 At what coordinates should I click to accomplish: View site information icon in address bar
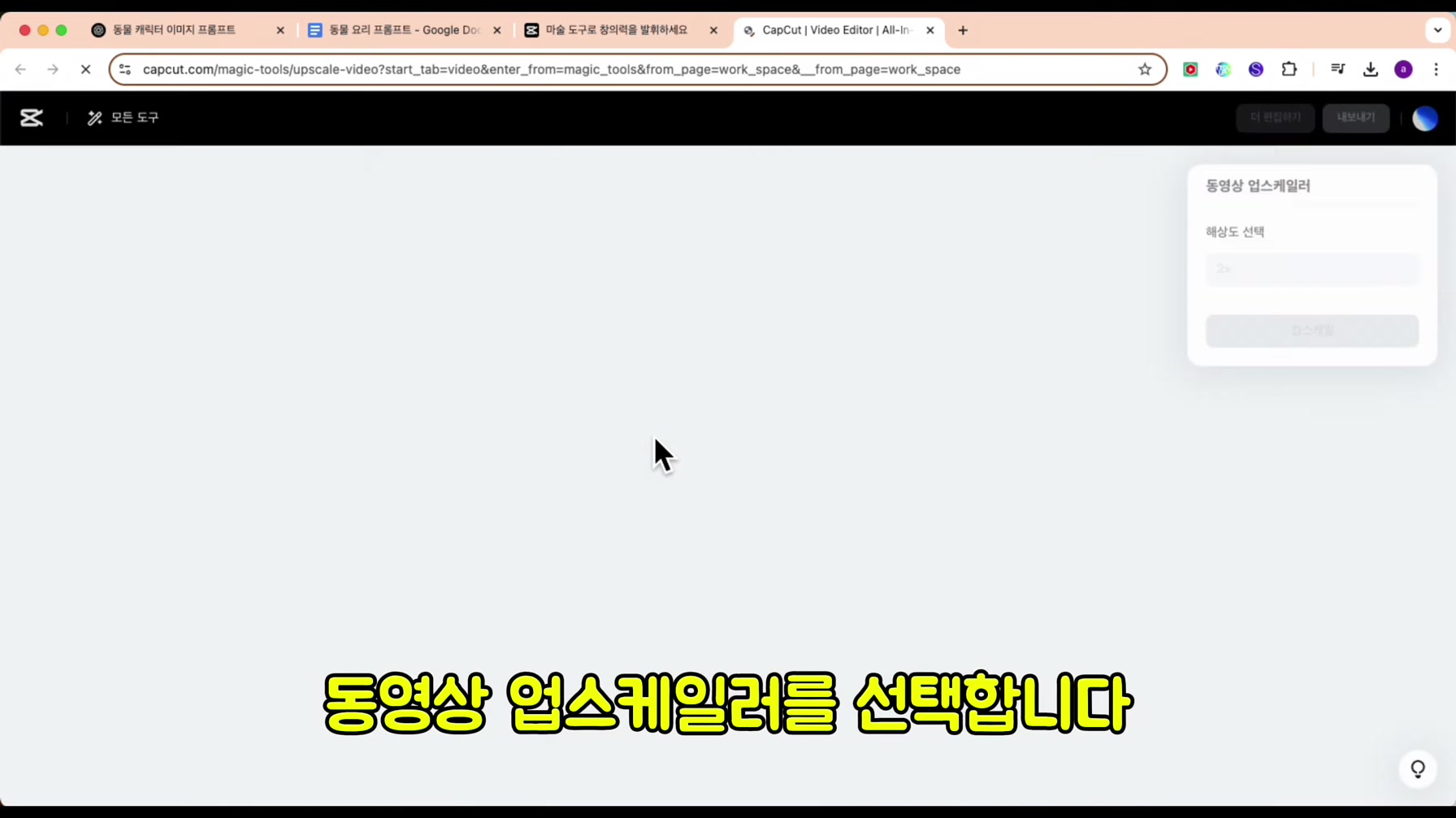pos(125,70)
